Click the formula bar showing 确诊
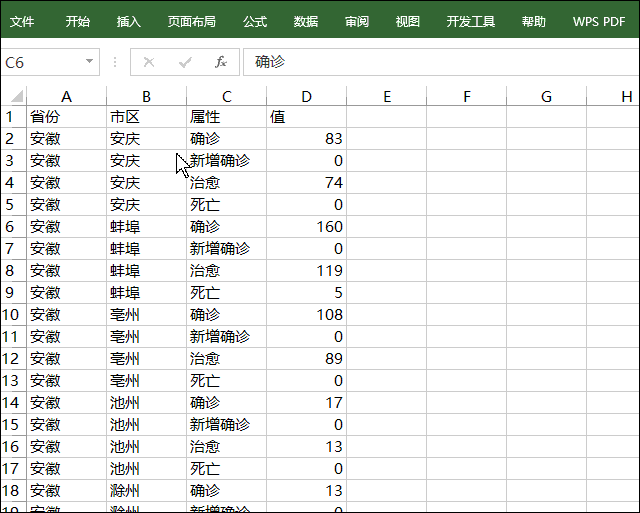This screenshot has width=640, height=513. click(441, 62)
